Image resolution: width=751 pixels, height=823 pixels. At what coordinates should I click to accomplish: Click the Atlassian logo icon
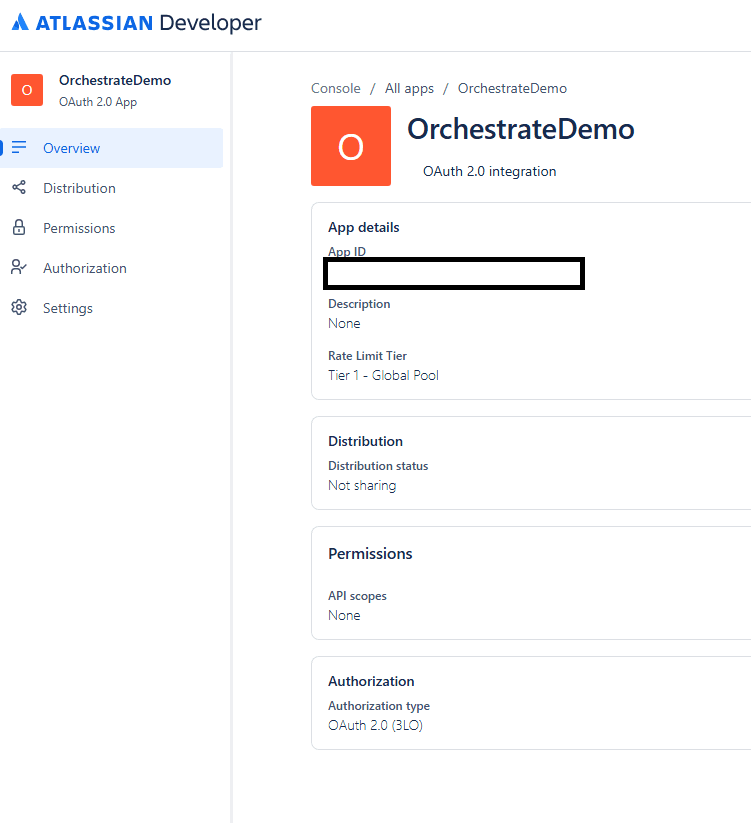[x=20, y=22]
